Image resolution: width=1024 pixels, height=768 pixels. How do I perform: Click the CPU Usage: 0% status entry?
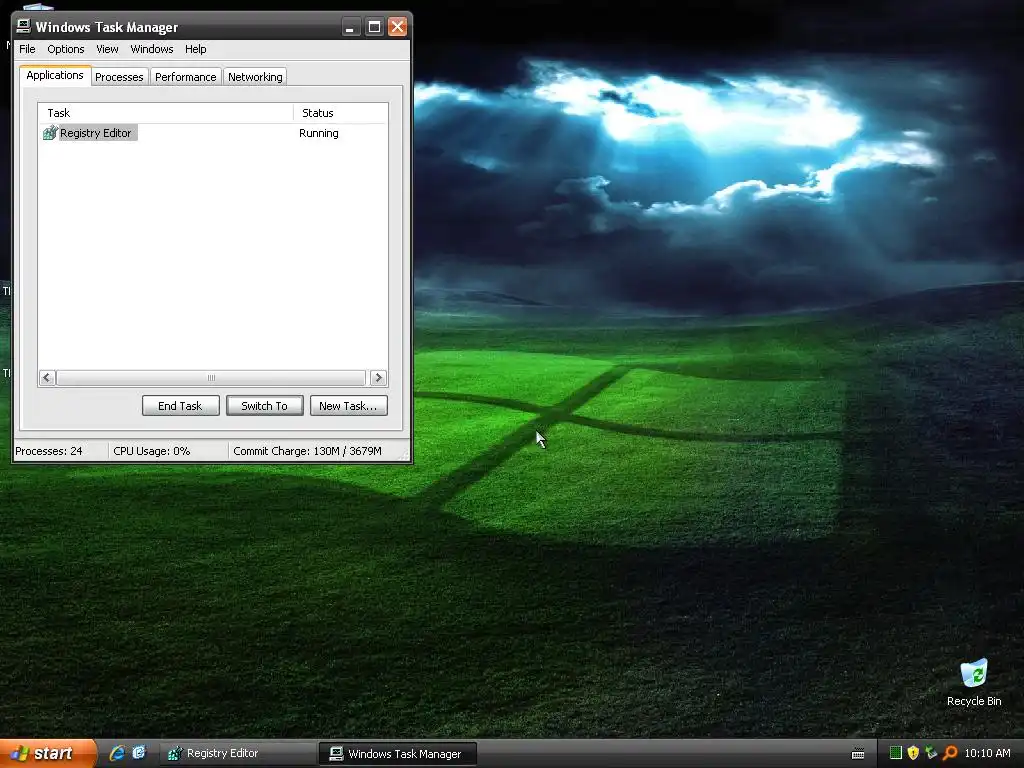[152, 451]
